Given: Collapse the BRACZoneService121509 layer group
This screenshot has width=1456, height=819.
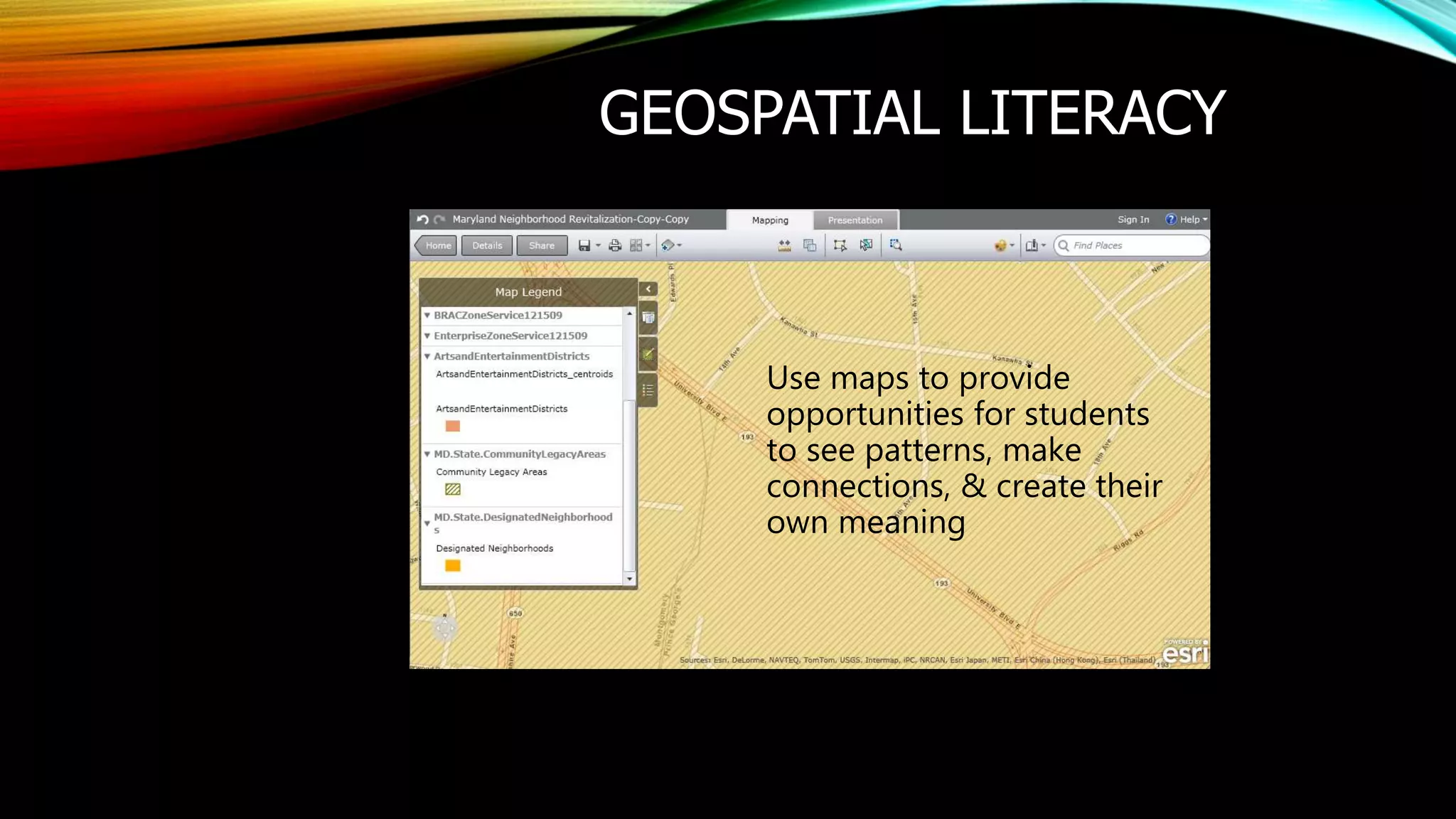Looking at the screenshot, I should tap(427, 315).
